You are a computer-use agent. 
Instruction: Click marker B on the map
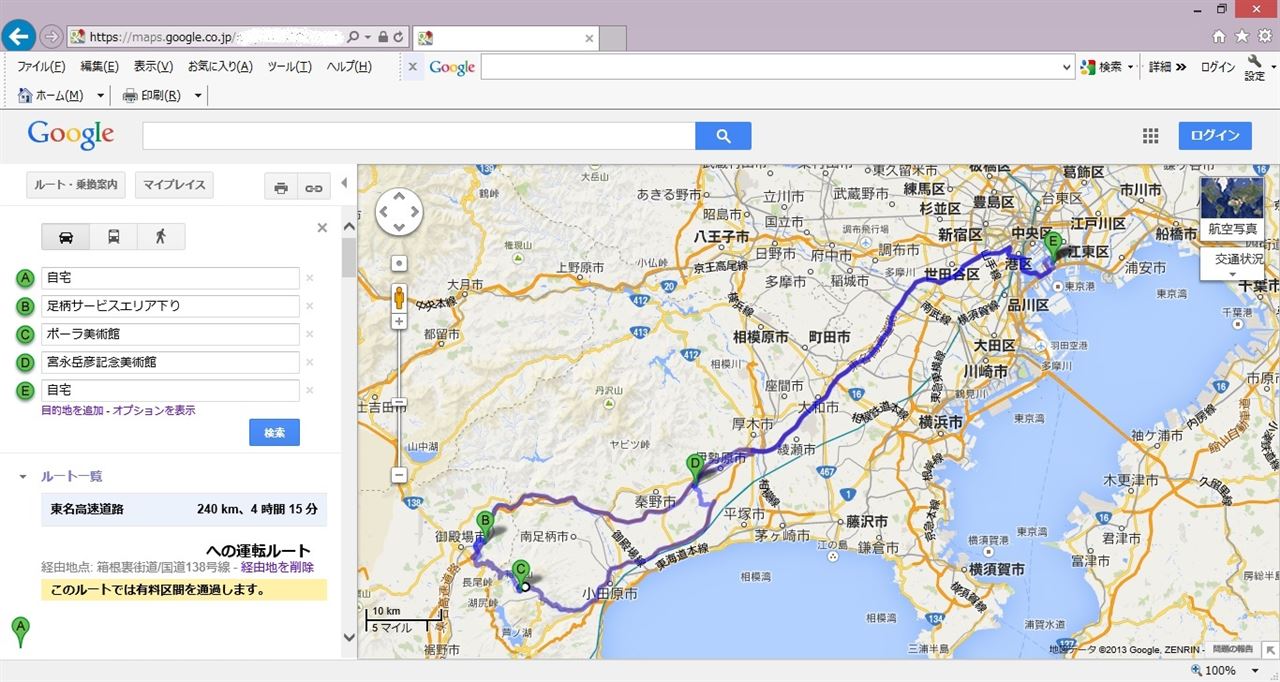(485, 524)
